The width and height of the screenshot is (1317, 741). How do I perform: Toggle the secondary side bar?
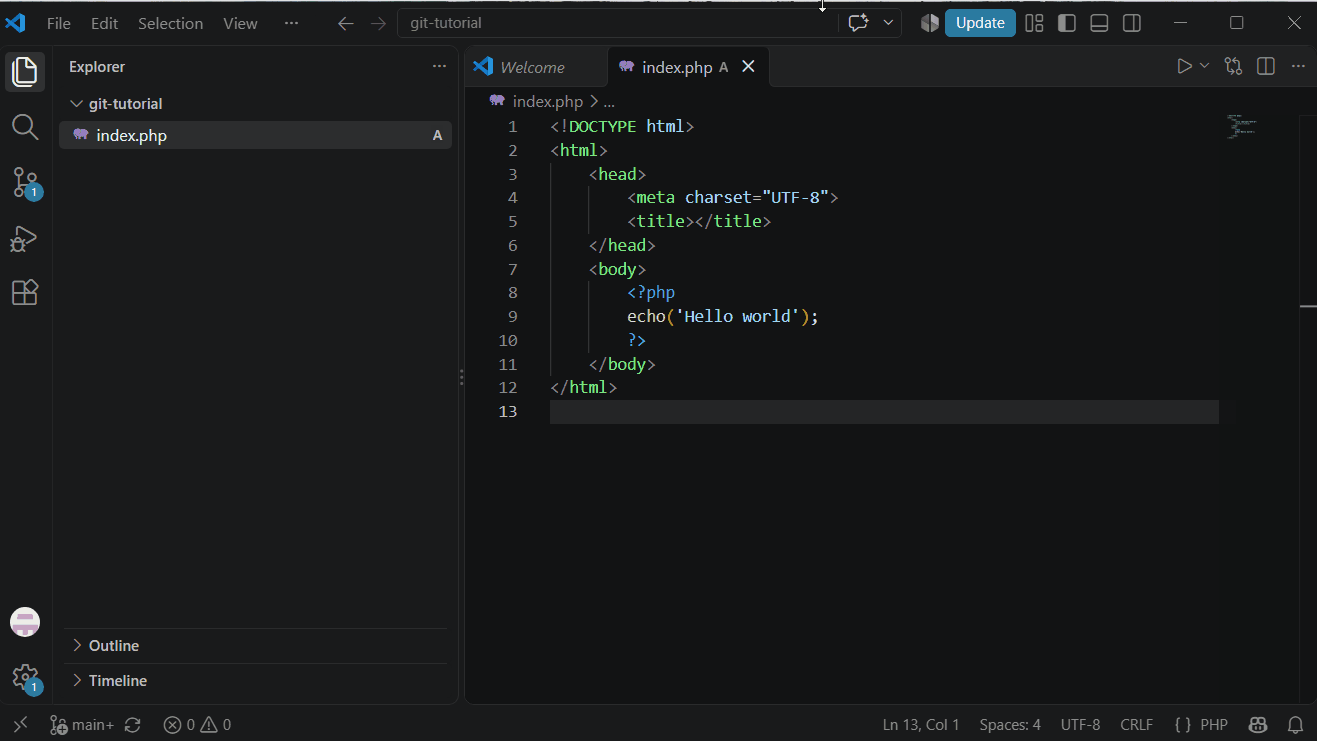(x=1132, y=23)
